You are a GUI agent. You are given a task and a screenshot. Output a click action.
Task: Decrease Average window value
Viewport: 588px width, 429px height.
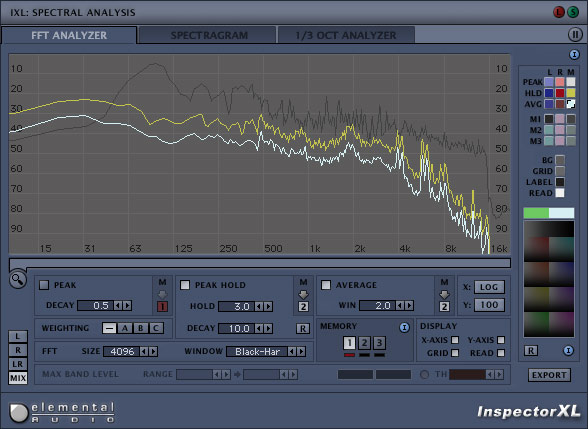click(x=400, y=305)
